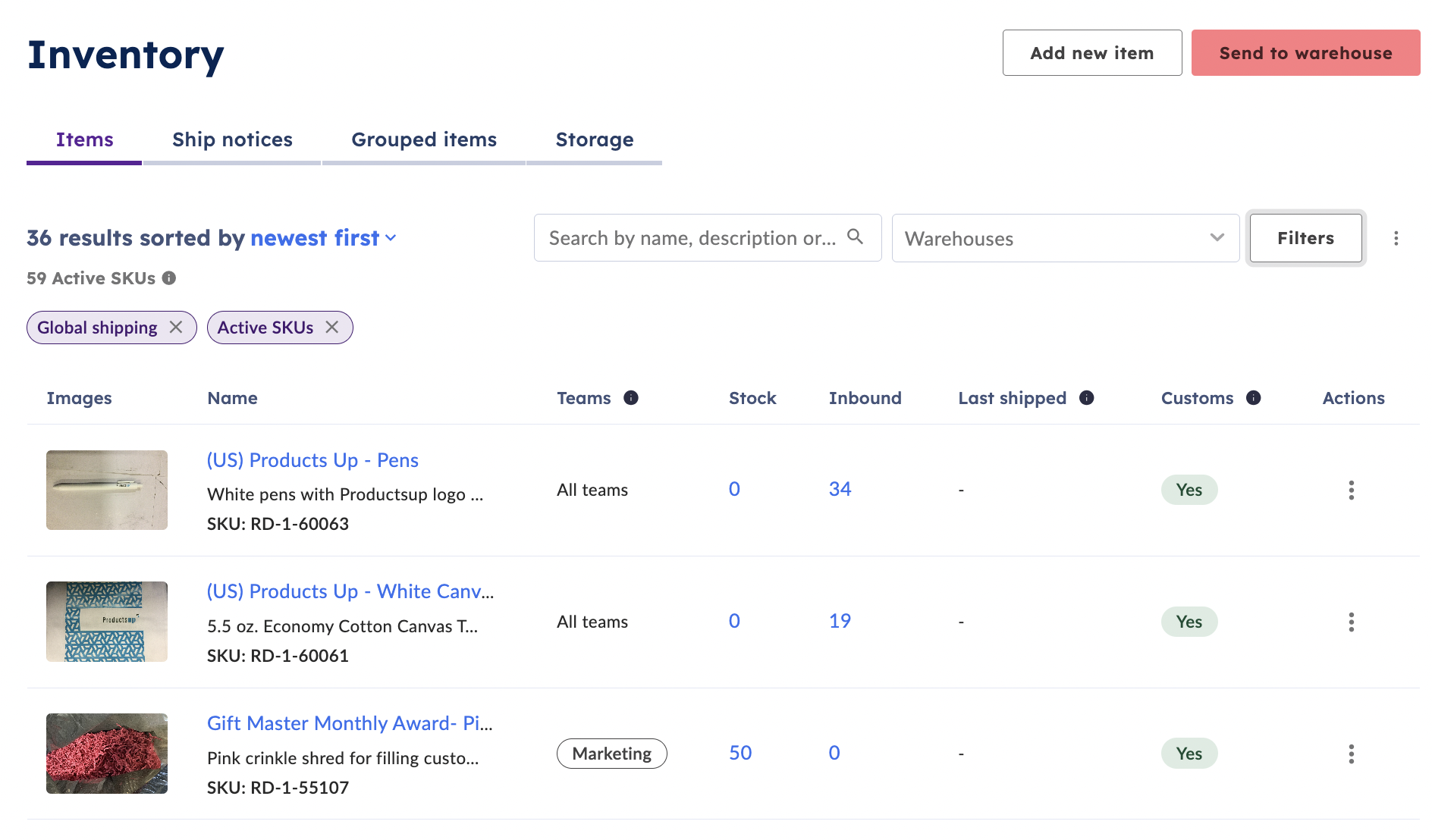
Task: Open the Gift Master Monthly Award link
Action: (x=350, y=723)
